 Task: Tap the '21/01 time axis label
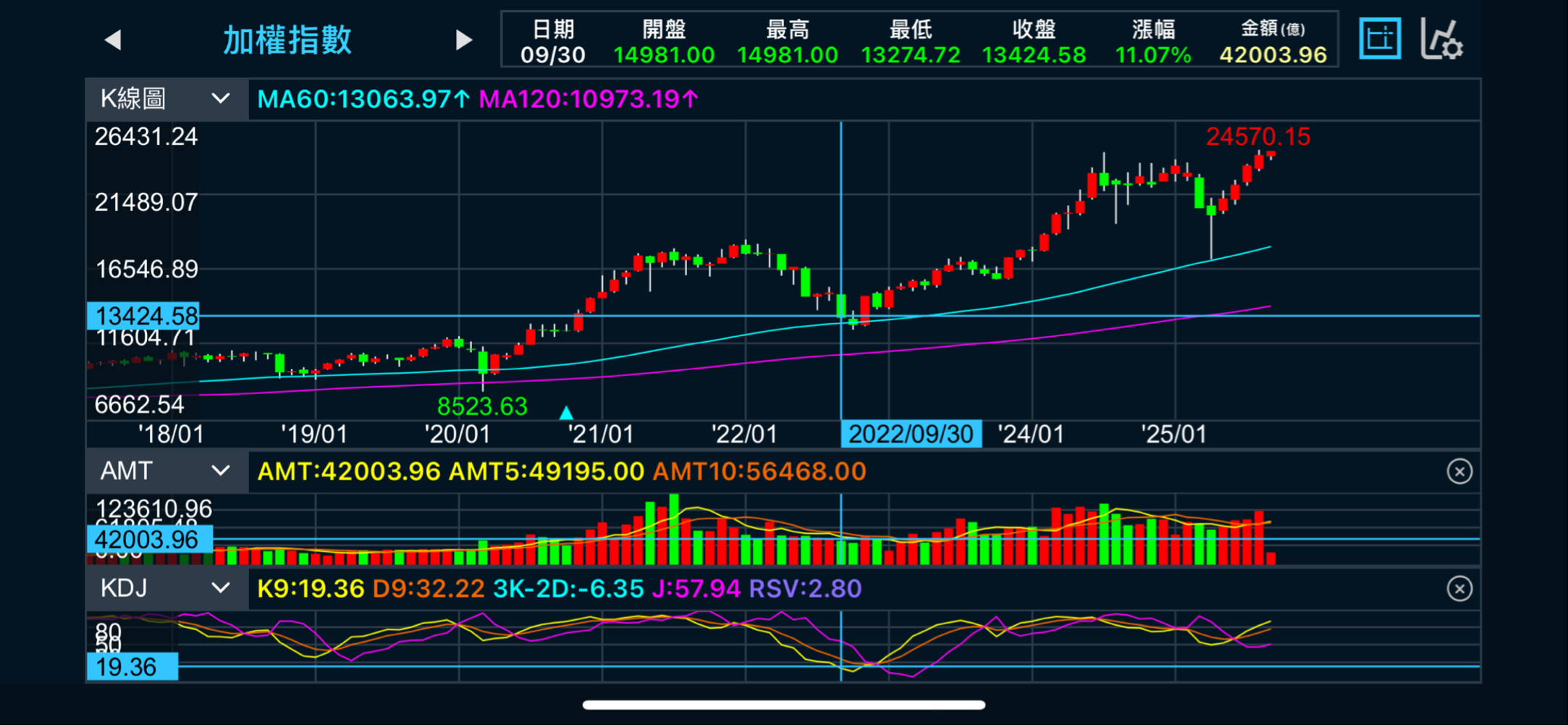tap(601, 435)
